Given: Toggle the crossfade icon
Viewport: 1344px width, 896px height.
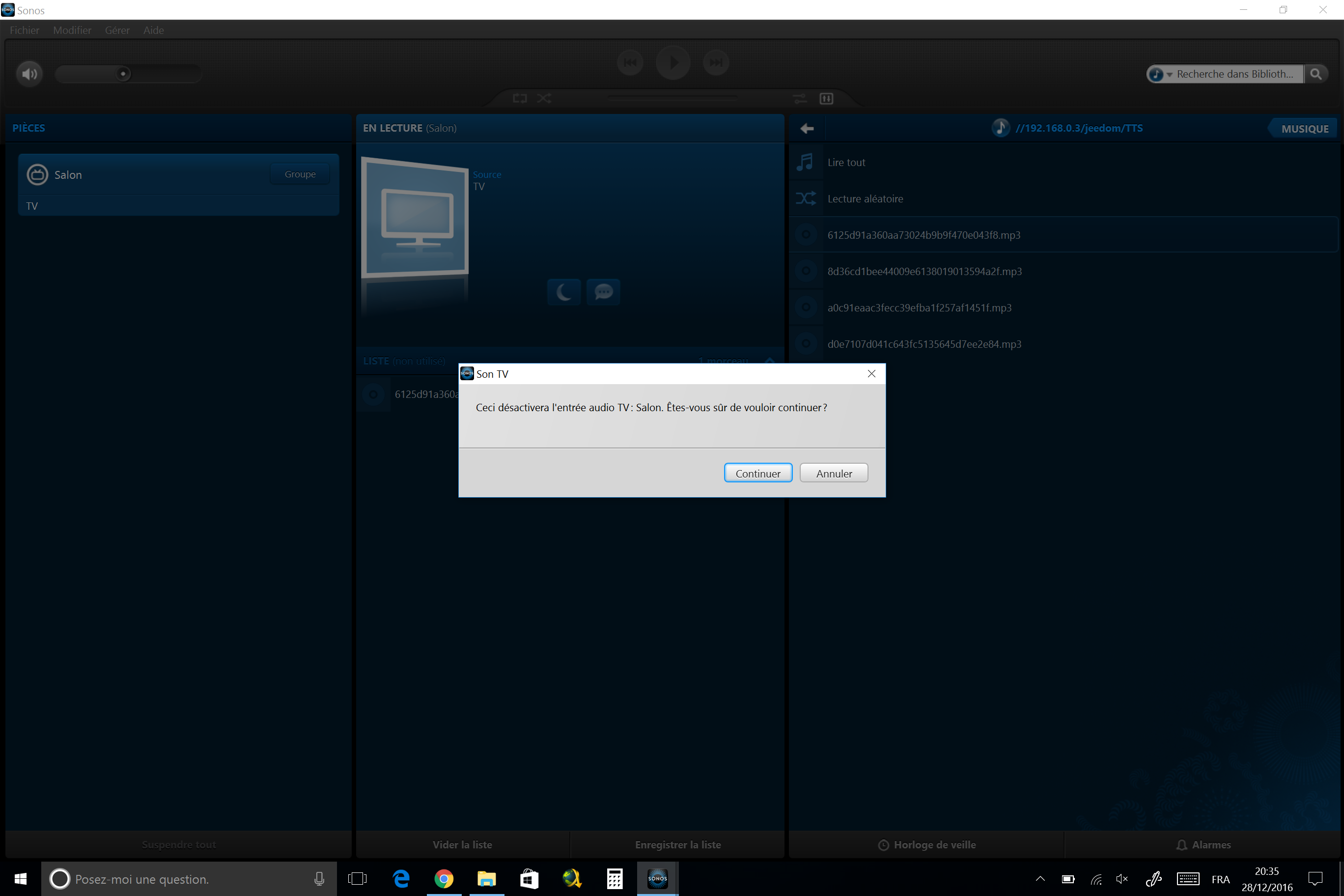Looking at the screenshot, I should click(x=800, y=98).
